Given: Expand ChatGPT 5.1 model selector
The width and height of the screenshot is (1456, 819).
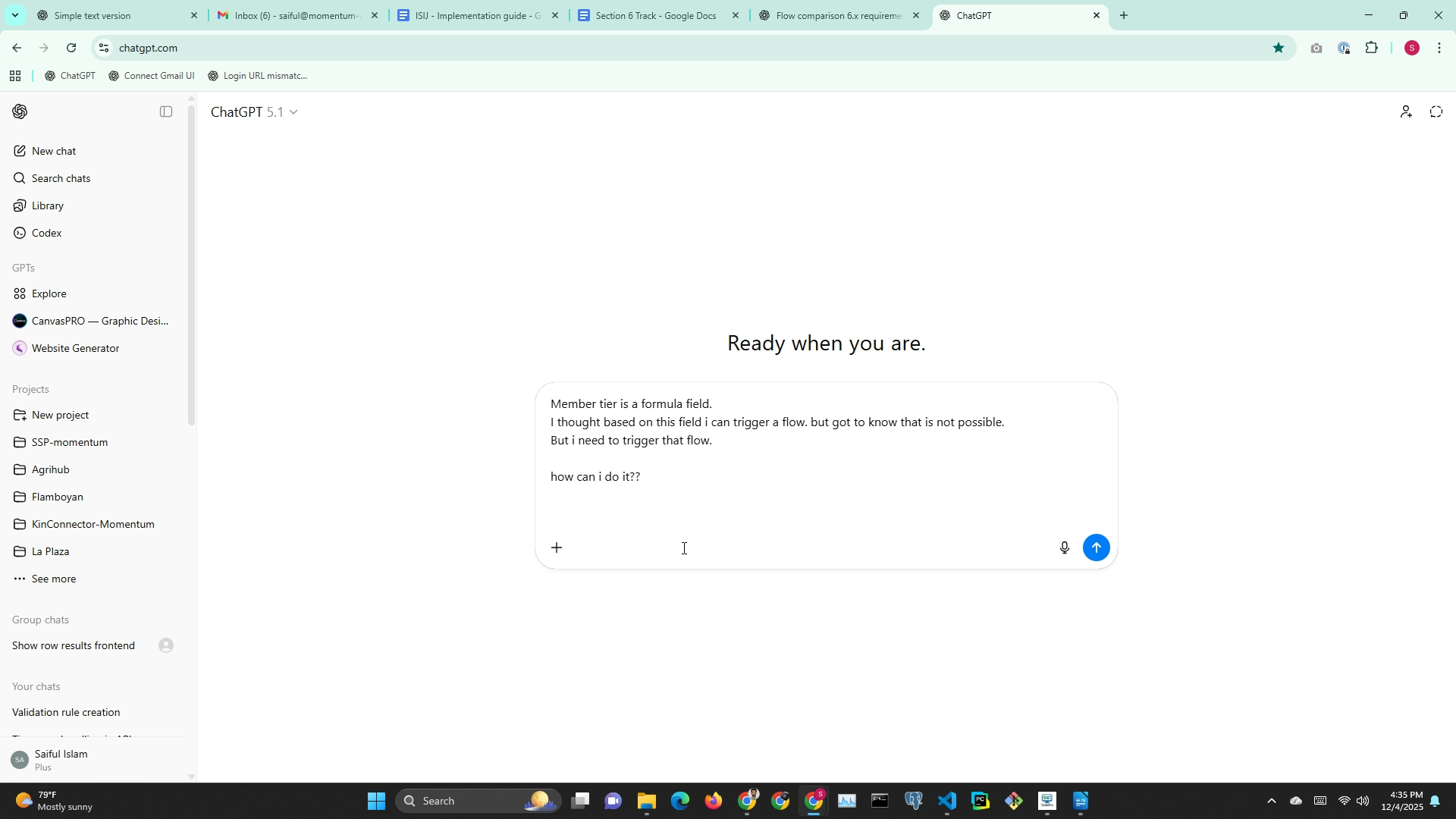Looking at the screenshot, I should pyautogui.click(x=254, y=112).
